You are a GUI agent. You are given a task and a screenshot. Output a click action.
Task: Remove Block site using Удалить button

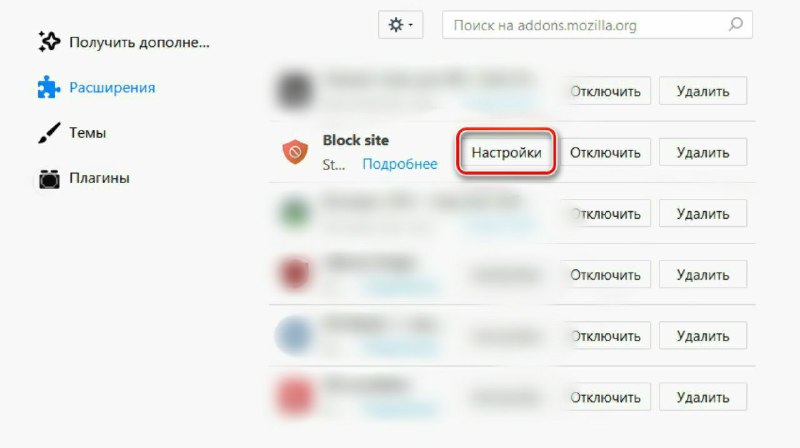click(x=703, y=152)
